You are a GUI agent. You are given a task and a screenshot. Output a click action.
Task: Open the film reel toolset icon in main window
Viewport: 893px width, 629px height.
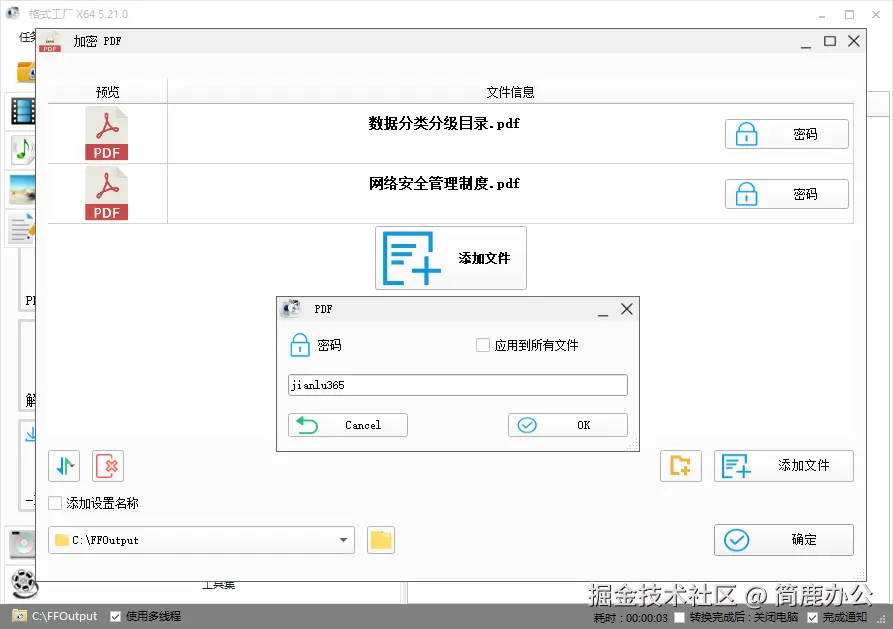click(x=24, y=583)
